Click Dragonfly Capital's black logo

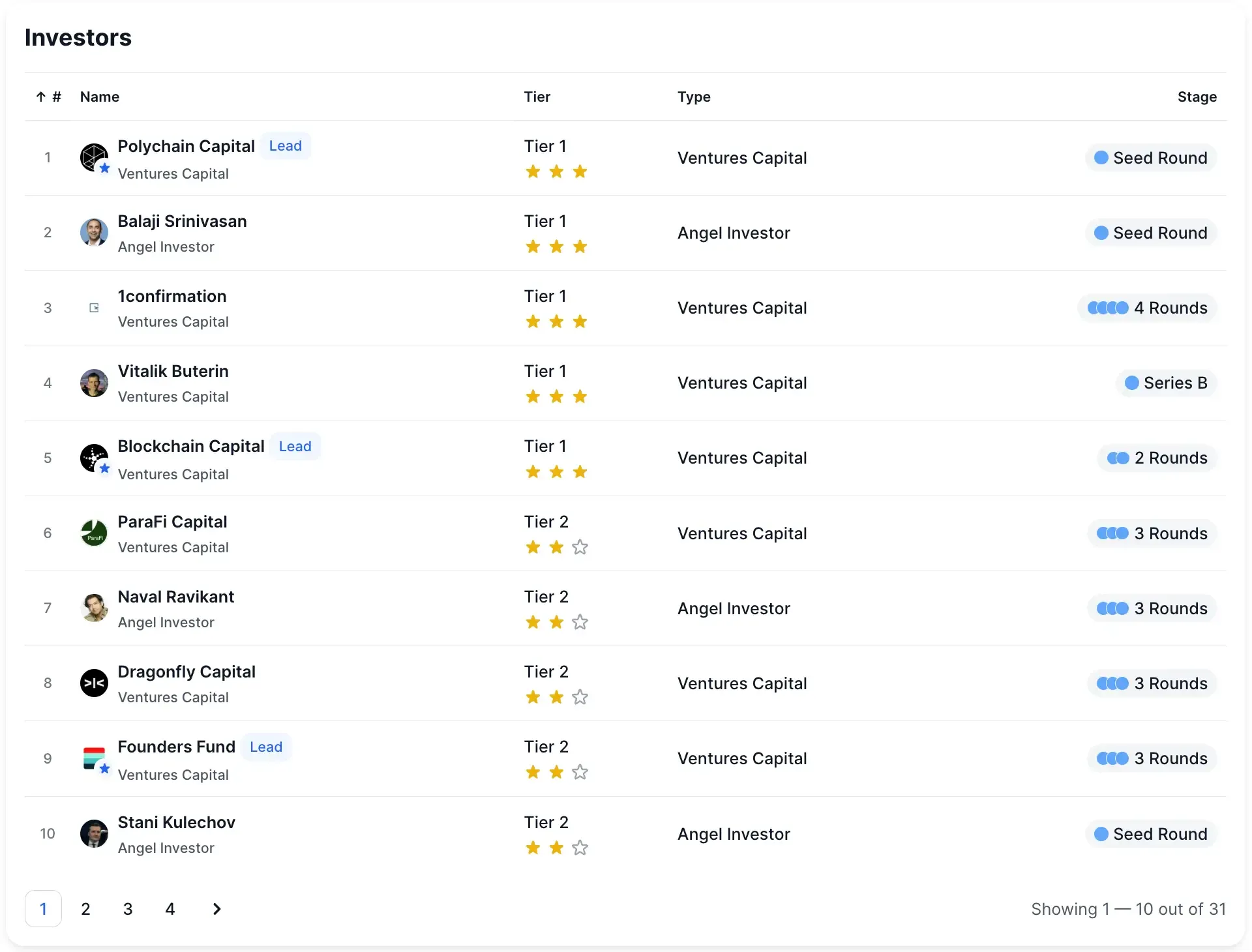pos(94,683)
